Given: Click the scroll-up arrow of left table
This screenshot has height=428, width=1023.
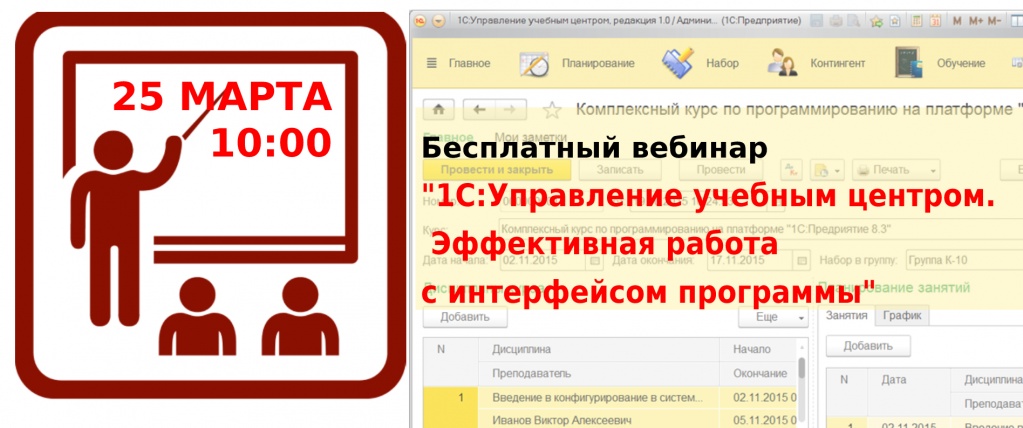Looking at the screenshot, I should coord(802,346).
